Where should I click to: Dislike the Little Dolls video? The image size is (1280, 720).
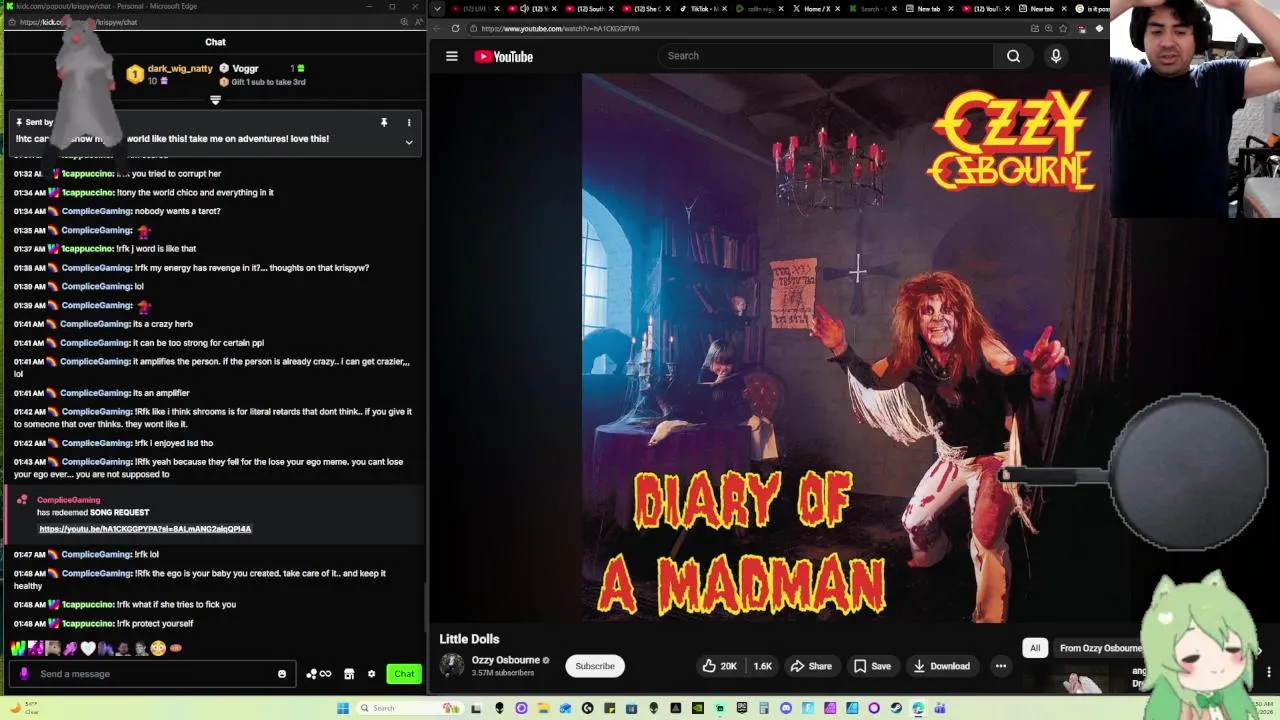click(x=762, y=666)
